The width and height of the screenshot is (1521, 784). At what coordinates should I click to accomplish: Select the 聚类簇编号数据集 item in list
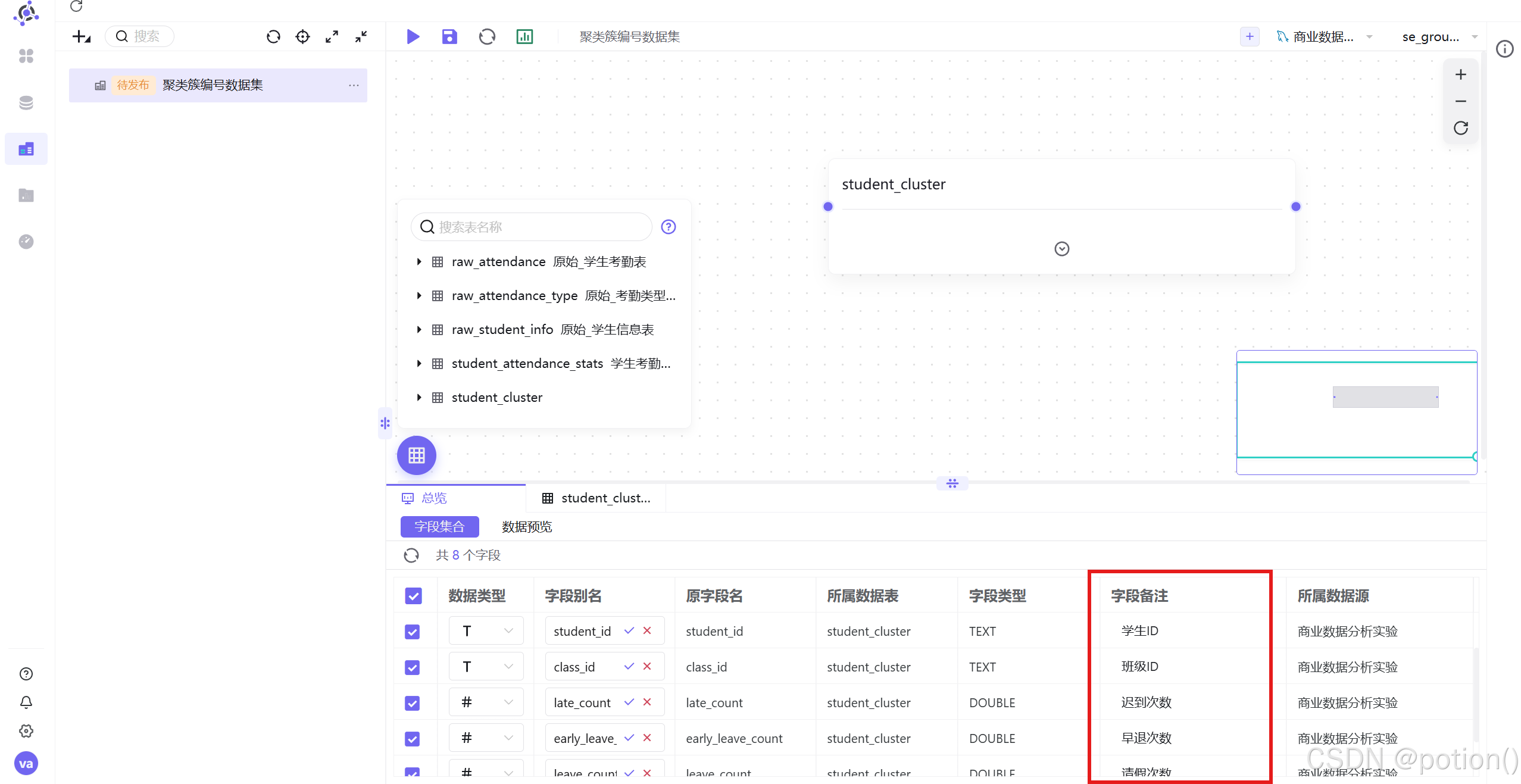218,85
